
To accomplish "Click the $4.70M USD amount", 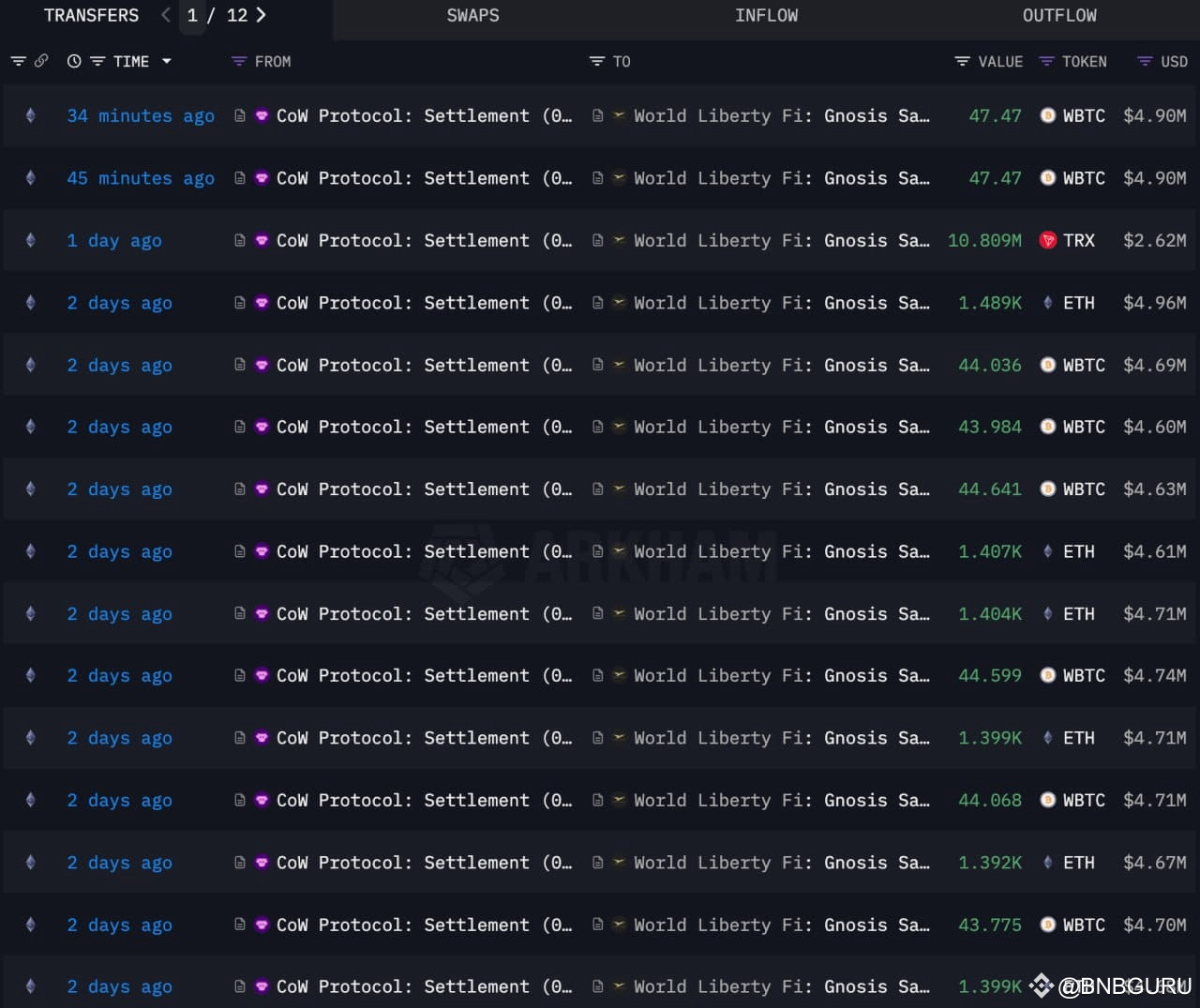I will 1155,925.
